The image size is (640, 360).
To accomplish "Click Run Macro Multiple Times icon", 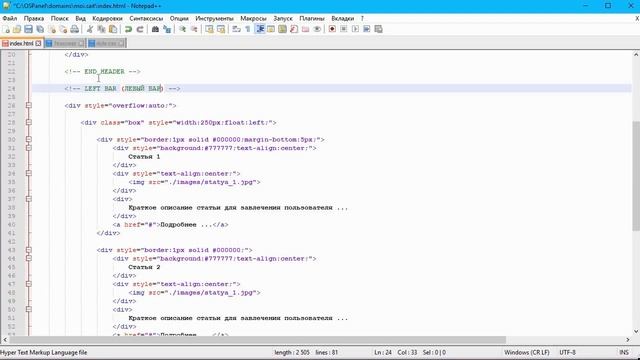I will (x=367, y=29).
